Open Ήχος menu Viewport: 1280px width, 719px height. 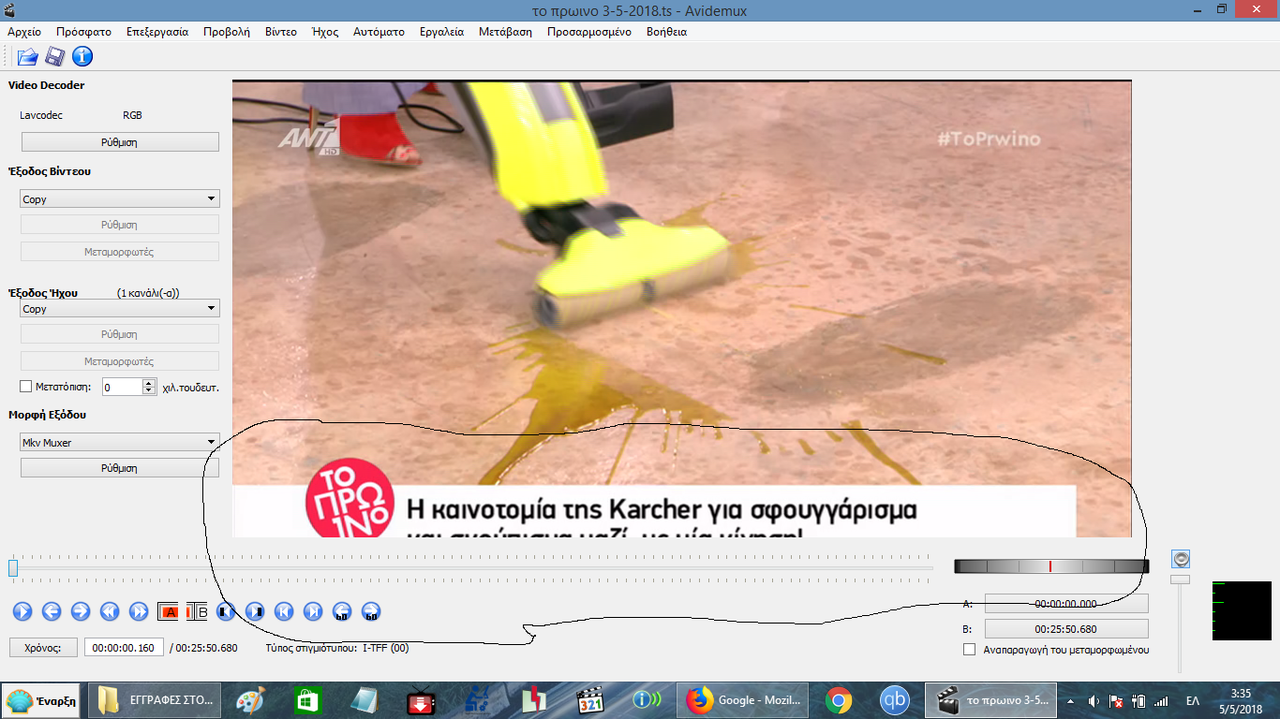click(x=325, y=32)
